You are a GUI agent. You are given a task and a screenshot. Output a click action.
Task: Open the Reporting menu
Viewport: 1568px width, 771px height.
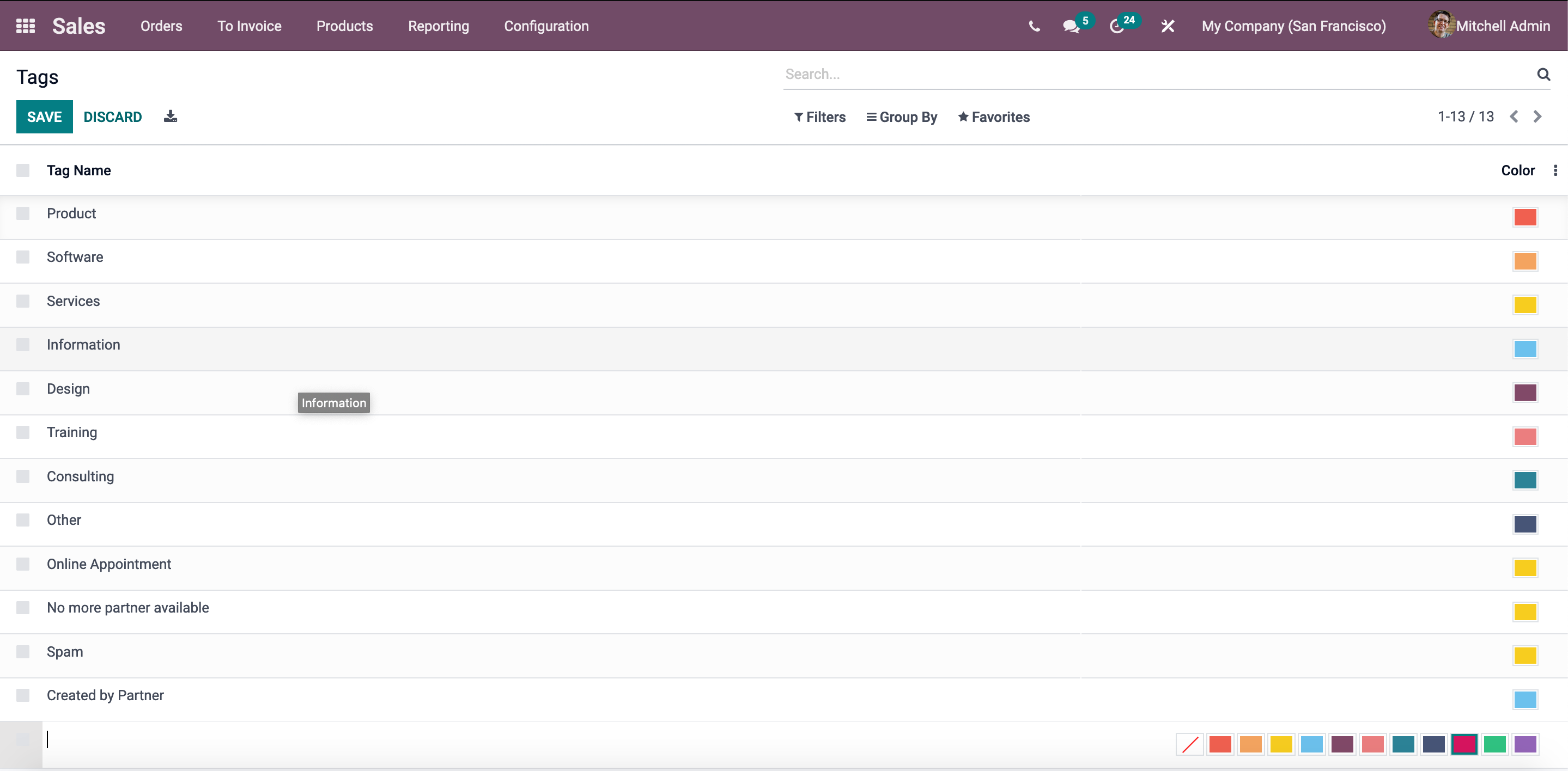438,26
